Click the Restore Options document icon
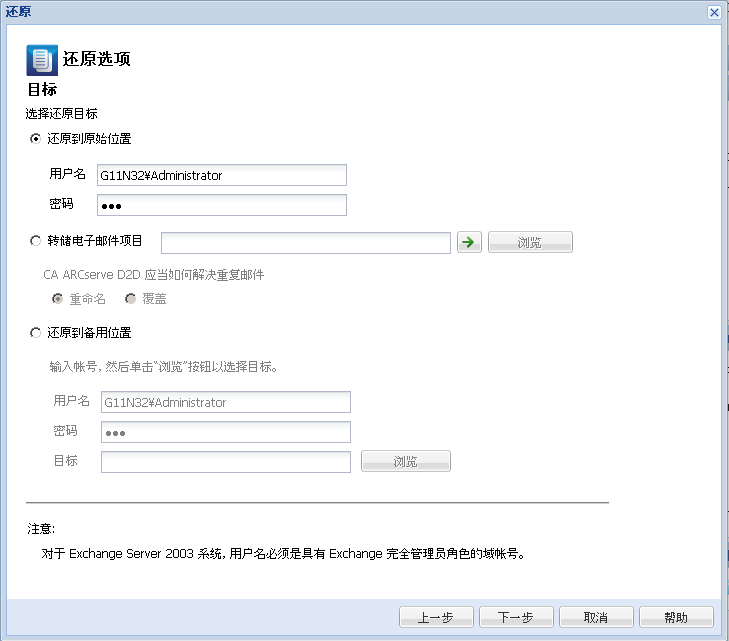This screenshot has width=729, height=641. coord(42,60)
